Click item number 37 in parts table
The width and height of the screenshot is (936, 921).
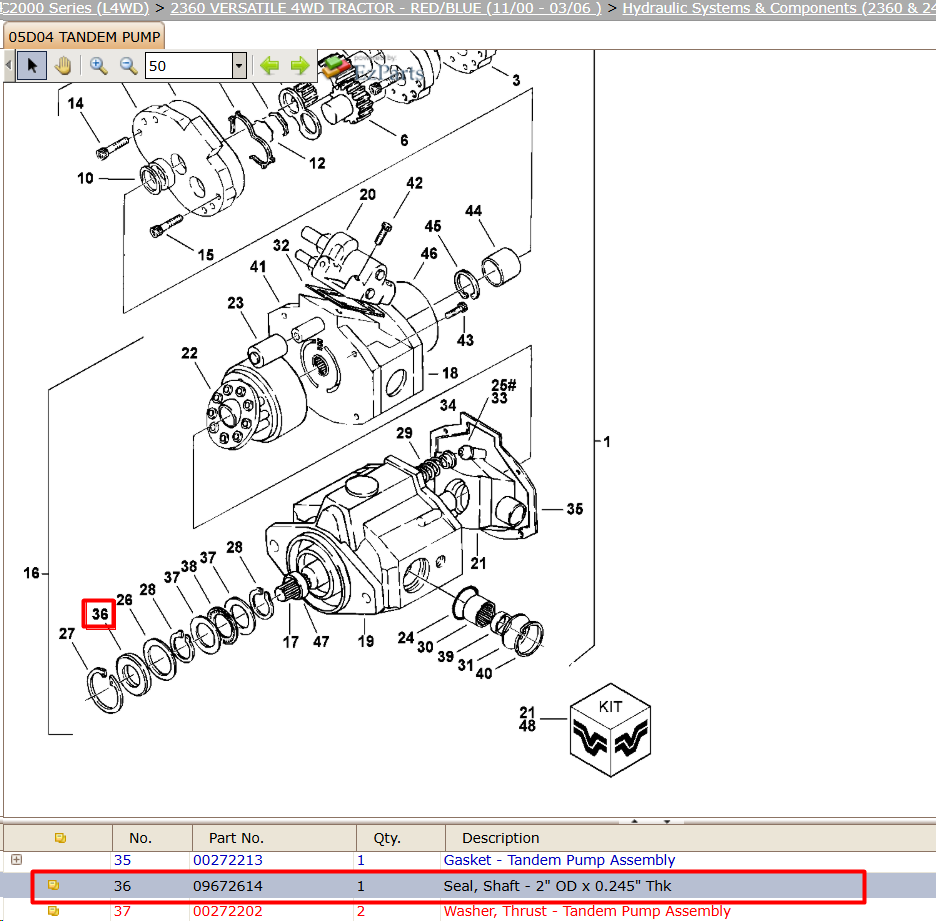[122, 911]
